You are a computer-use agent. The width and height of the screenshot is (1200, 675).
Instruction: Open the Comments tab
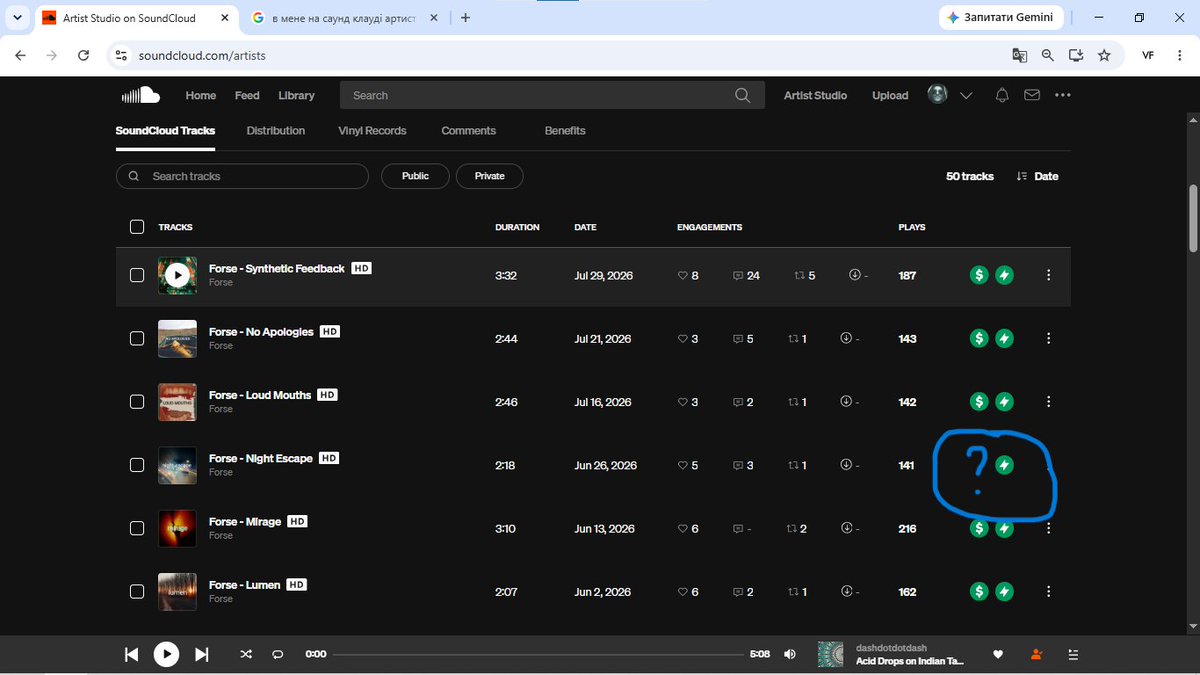468,131
